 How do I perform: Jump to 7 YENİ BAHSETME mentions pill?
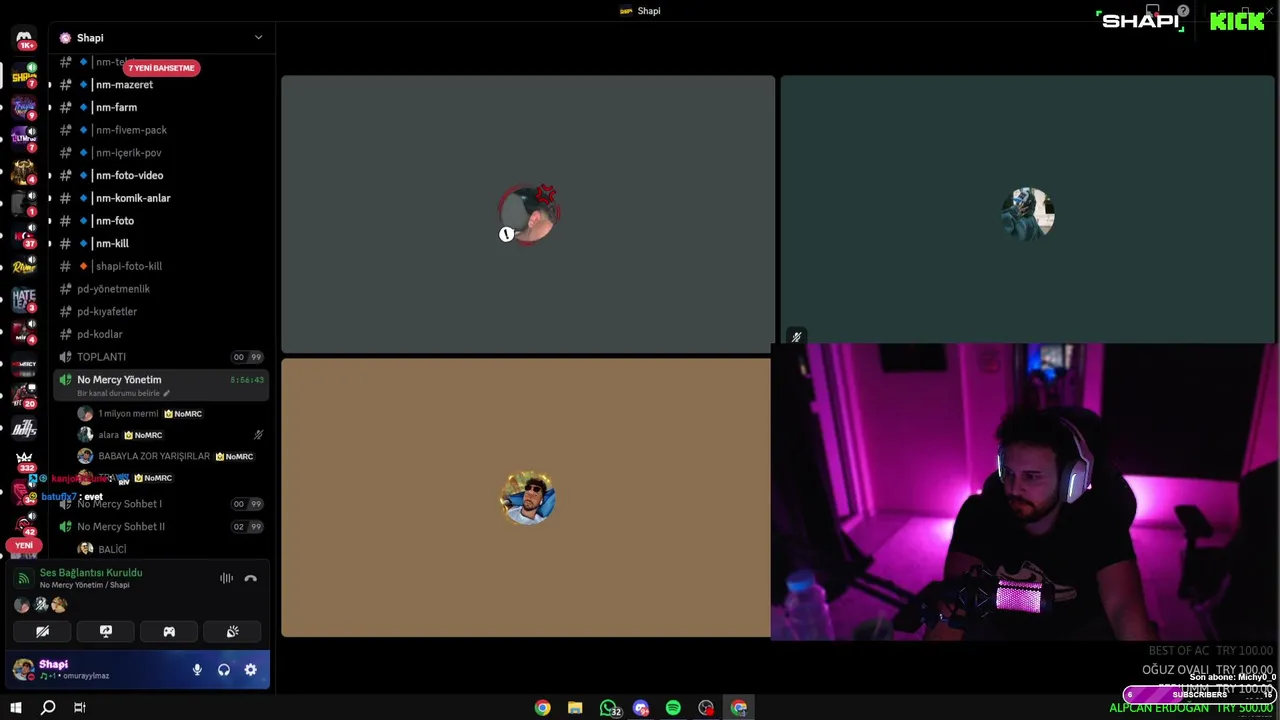pyautogui.click(x=161, y=68)
